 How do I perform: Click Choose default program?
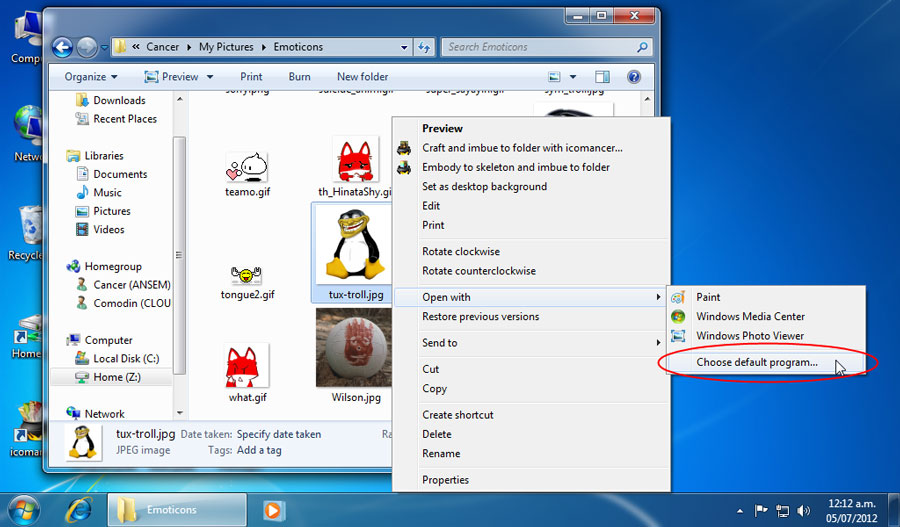click(757, 362)
